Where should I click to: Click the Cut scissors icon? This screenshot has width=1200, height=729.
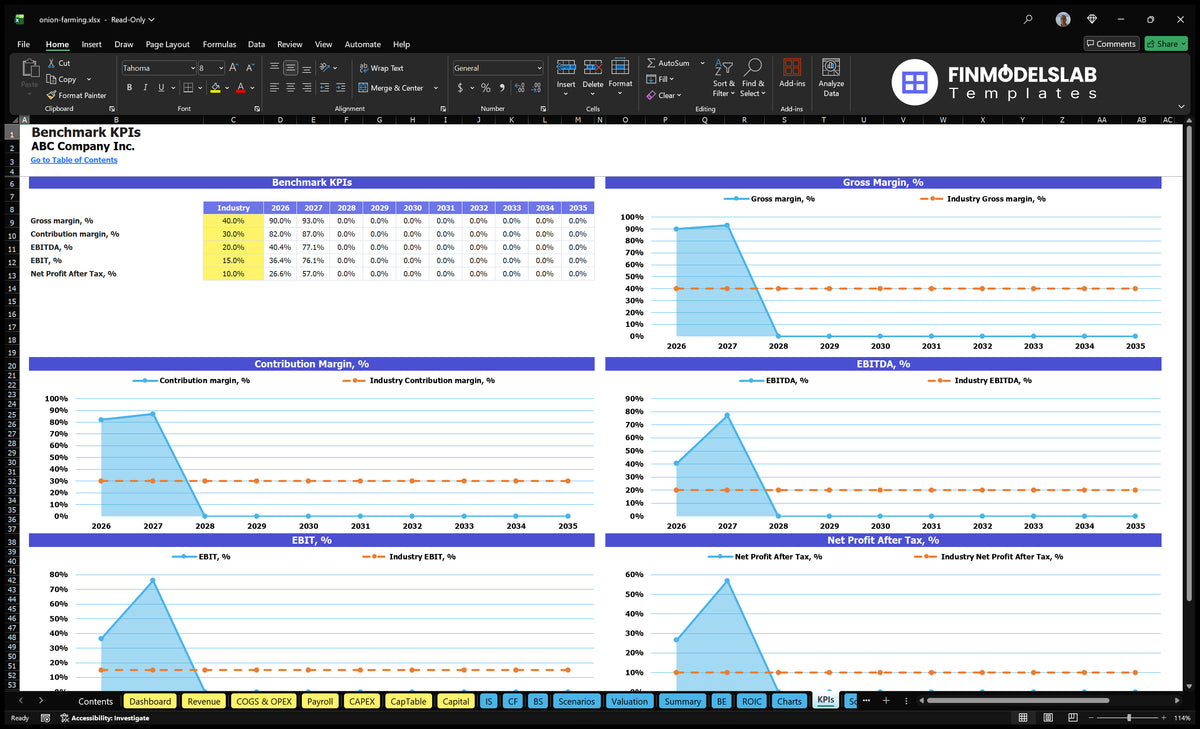(51, 63)
